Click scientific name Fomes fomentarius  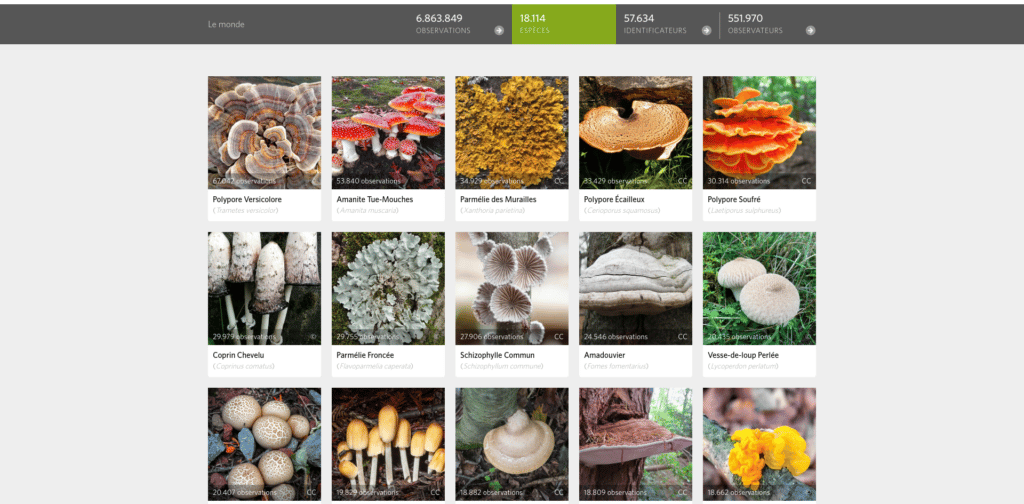coord(616,366)
